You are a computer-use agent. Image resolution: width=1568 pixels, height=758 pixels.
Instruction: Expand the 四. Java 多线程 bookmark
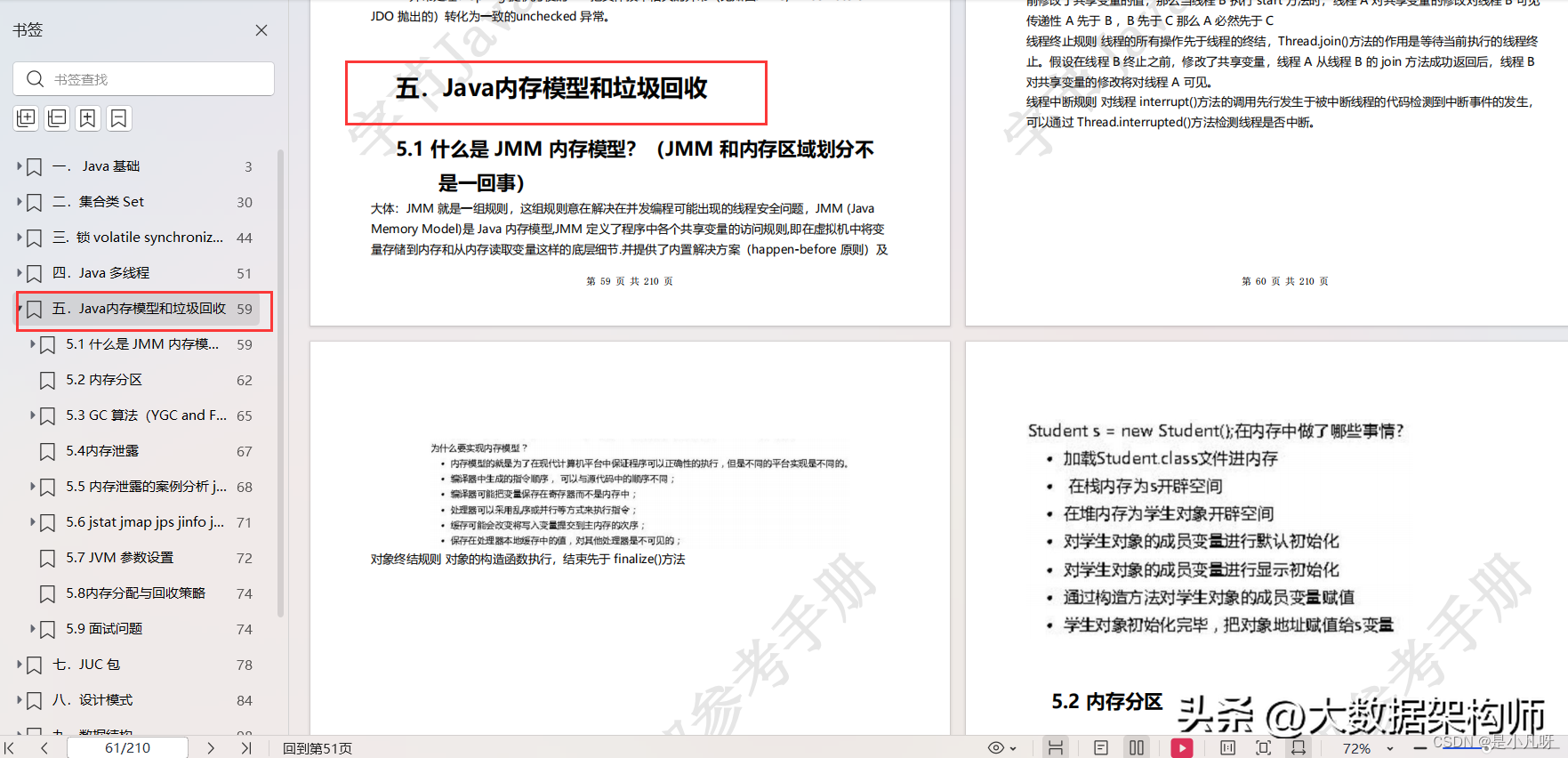tap(20, 273)
